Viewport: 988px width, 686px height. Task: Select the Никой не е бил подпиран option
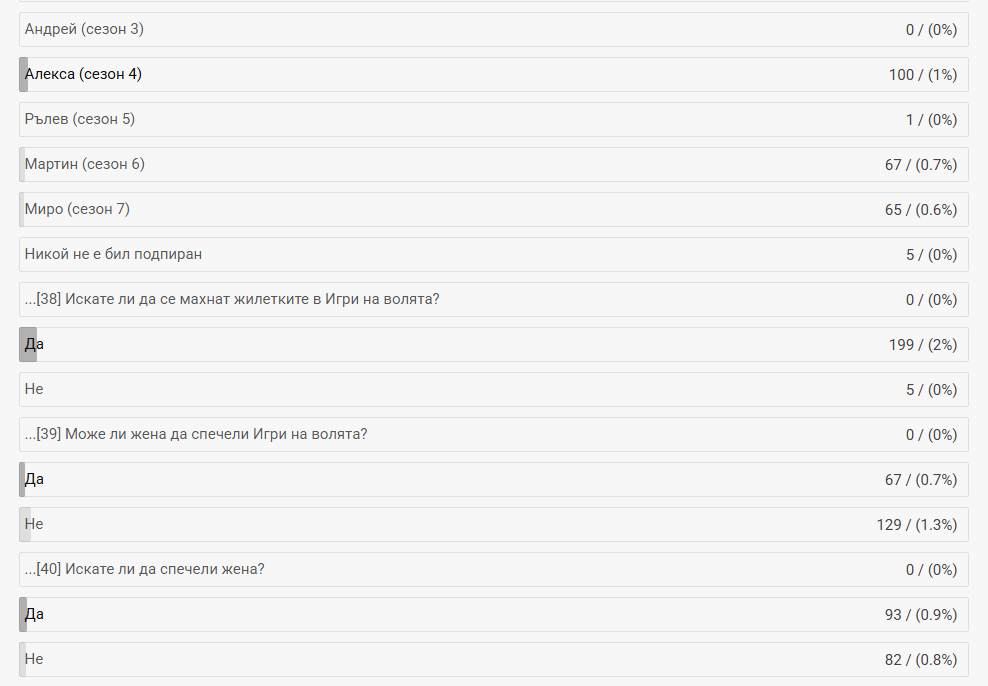(x=113, y=254)
